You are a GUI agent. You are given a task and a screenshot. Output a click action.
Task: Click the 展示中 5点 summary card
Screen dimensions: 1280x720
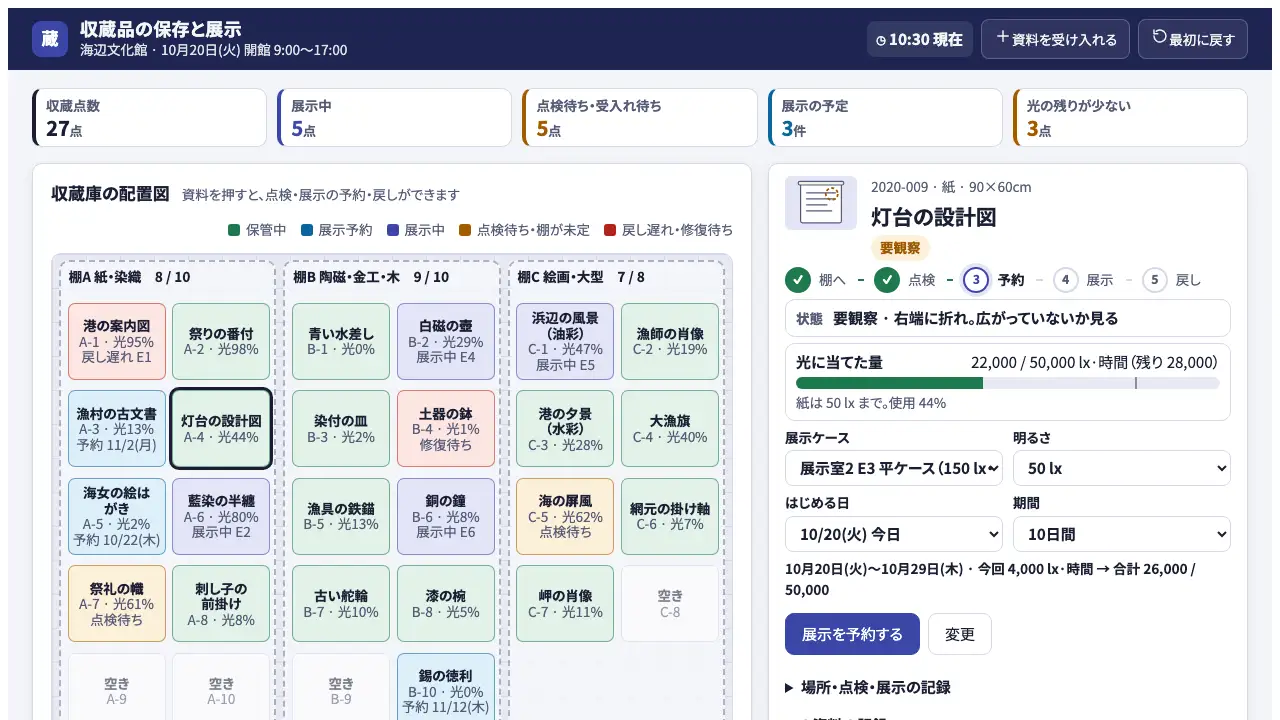coord(395,118)
